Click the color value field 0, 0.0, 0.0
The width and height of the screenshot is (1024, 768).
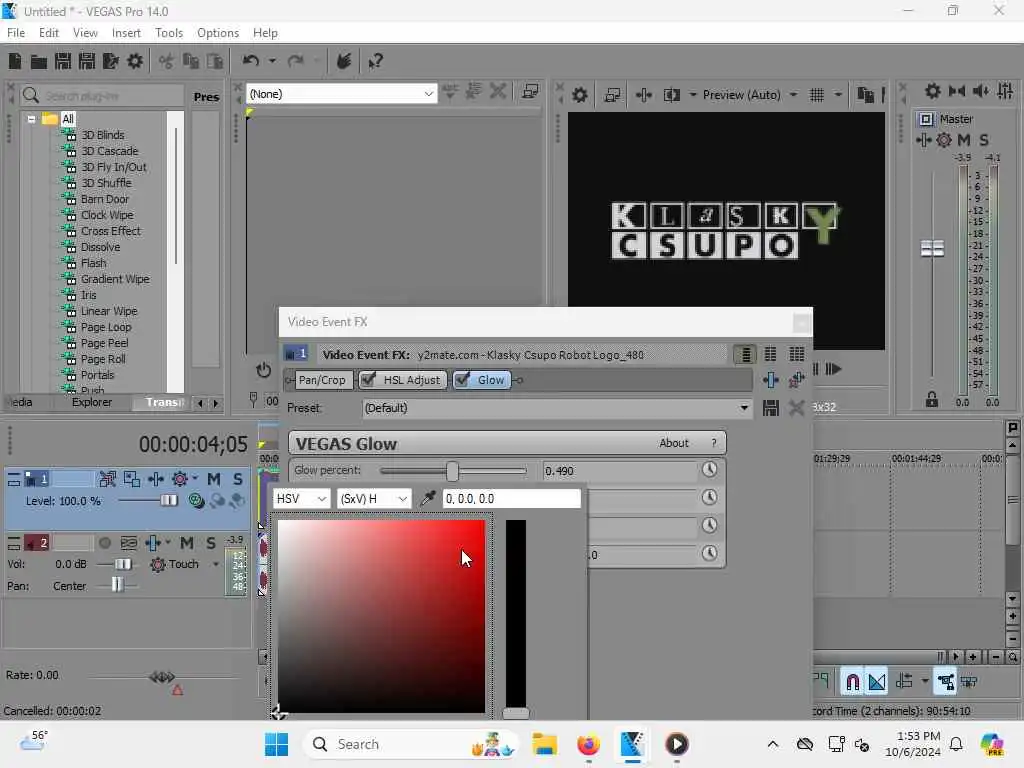click(511, 499)
